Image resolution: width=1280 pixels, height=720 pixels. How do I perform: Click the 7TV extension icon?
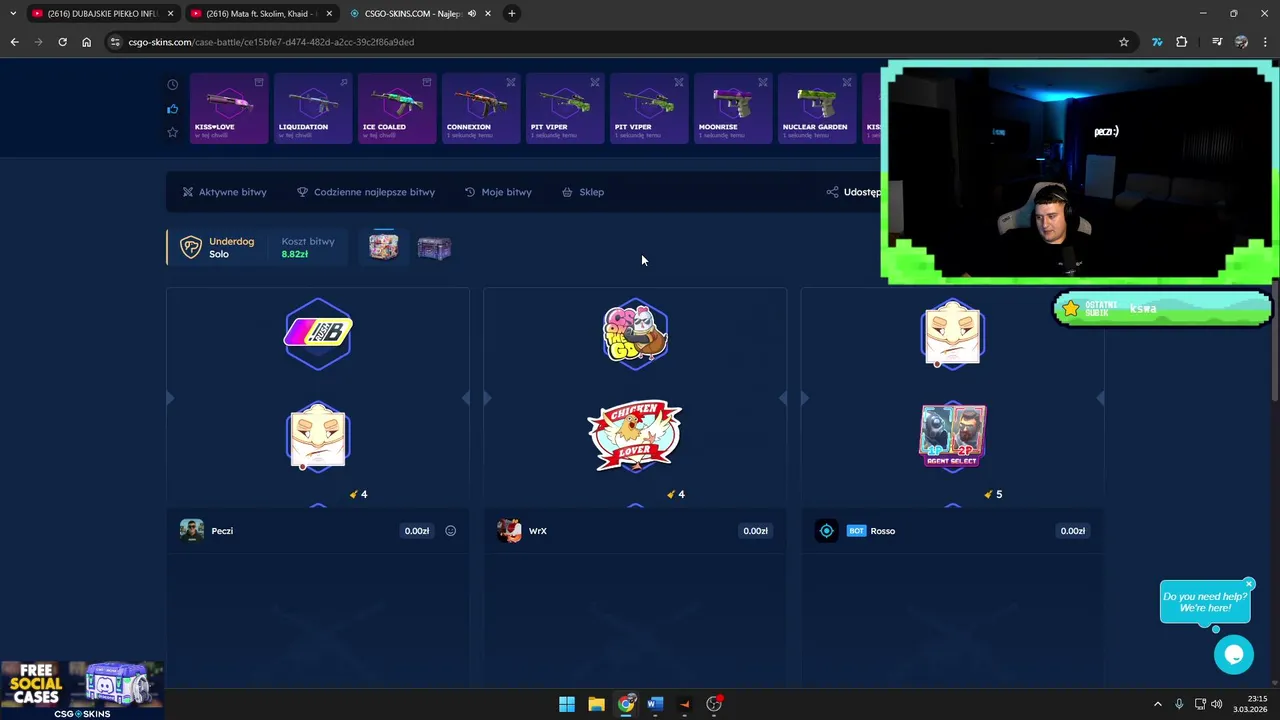tap(1157, 42)
